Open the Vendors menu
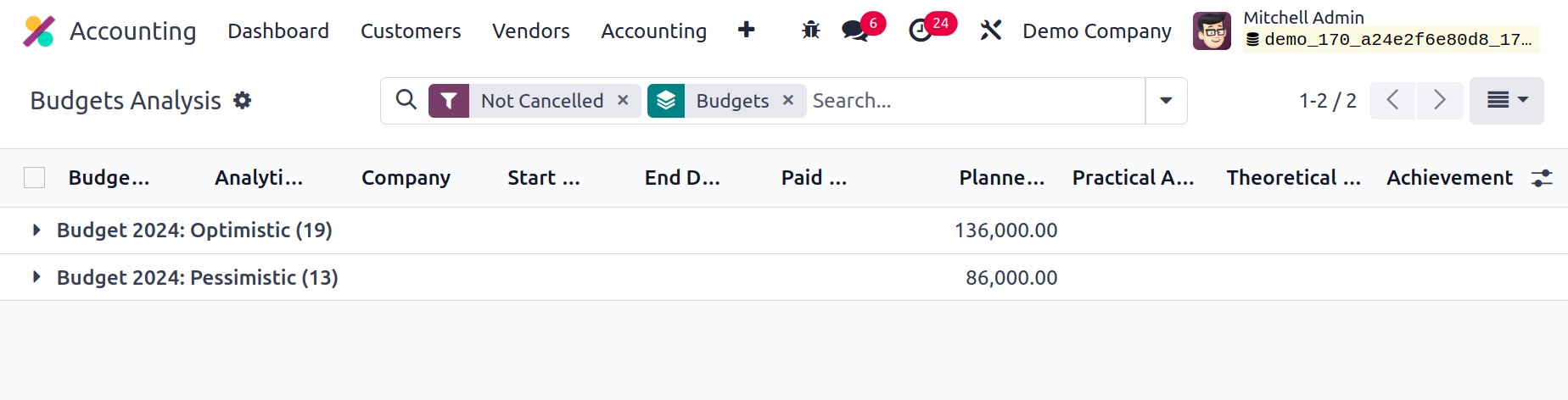The image size is (1568, 400). click(531, 31)
